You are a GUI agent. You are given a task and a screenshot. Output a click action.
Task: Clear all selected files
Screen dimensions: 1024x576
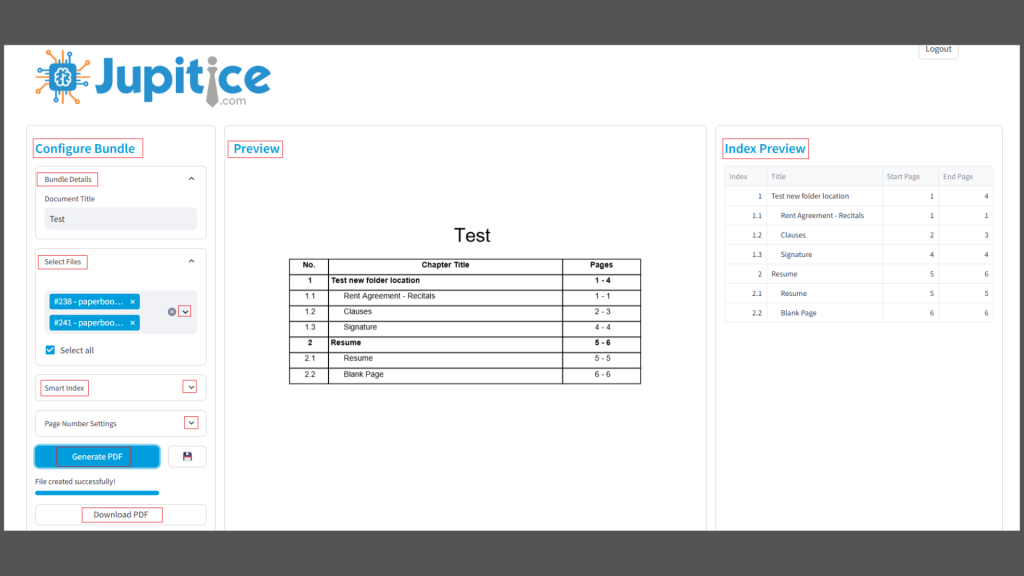point(172,312)
